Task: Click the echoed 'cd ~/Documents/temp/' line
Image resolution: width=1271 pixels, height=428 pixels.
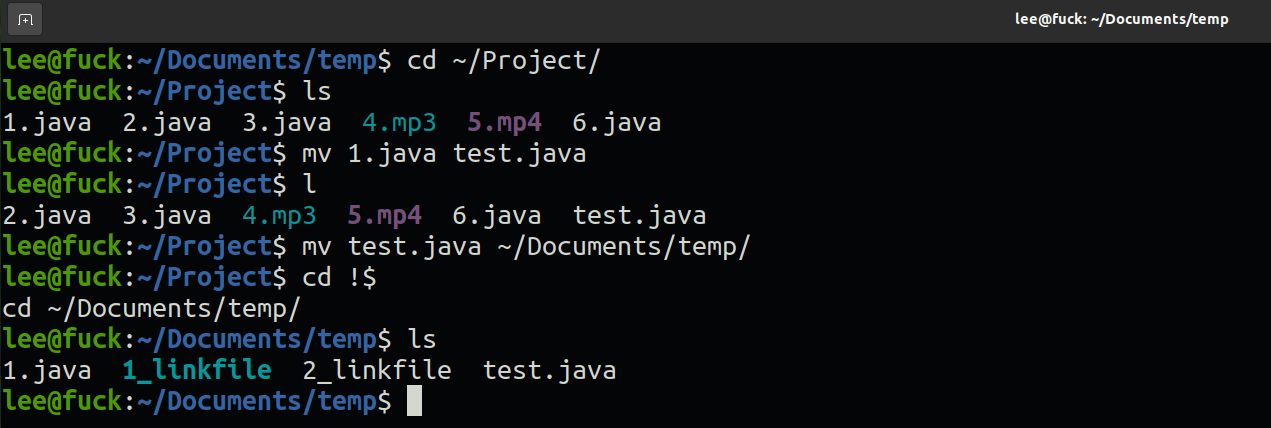Action: tap(152, 309)
